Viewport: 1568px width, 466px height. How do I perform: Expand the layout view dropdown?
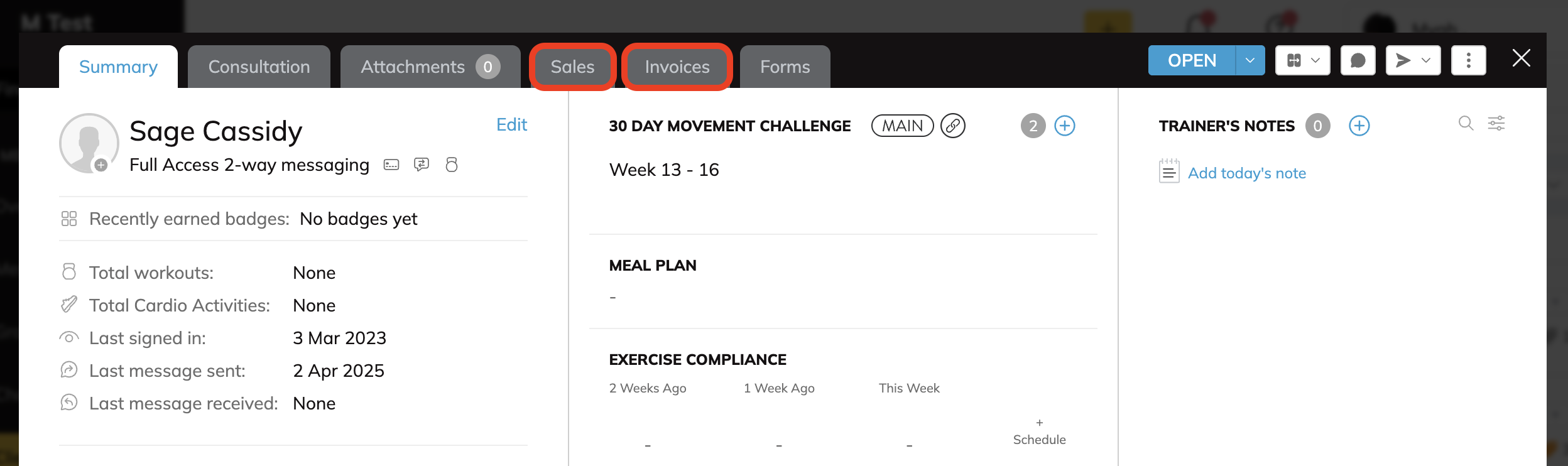1303,60
